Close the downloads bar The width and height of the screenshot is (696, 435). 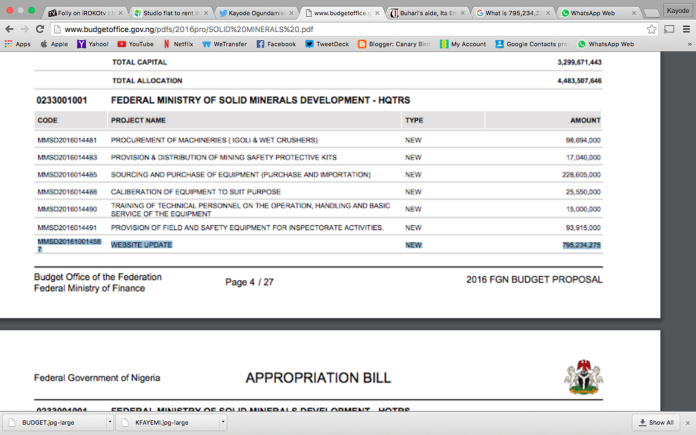point(687,423)
